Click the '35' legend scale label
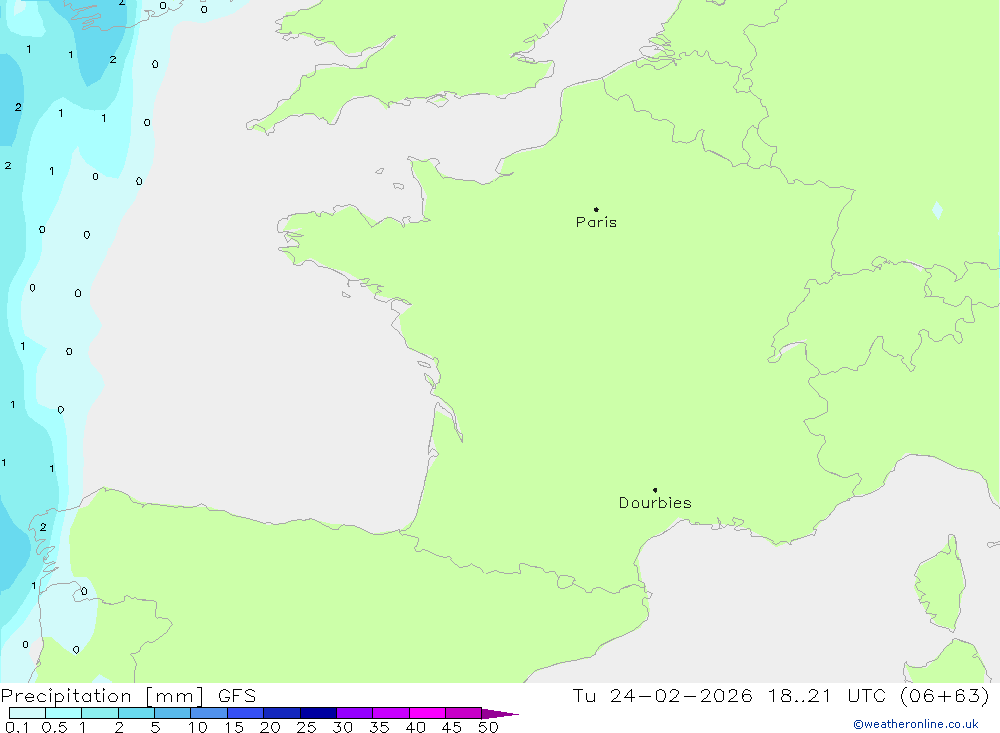 click(x=379, y=727)
